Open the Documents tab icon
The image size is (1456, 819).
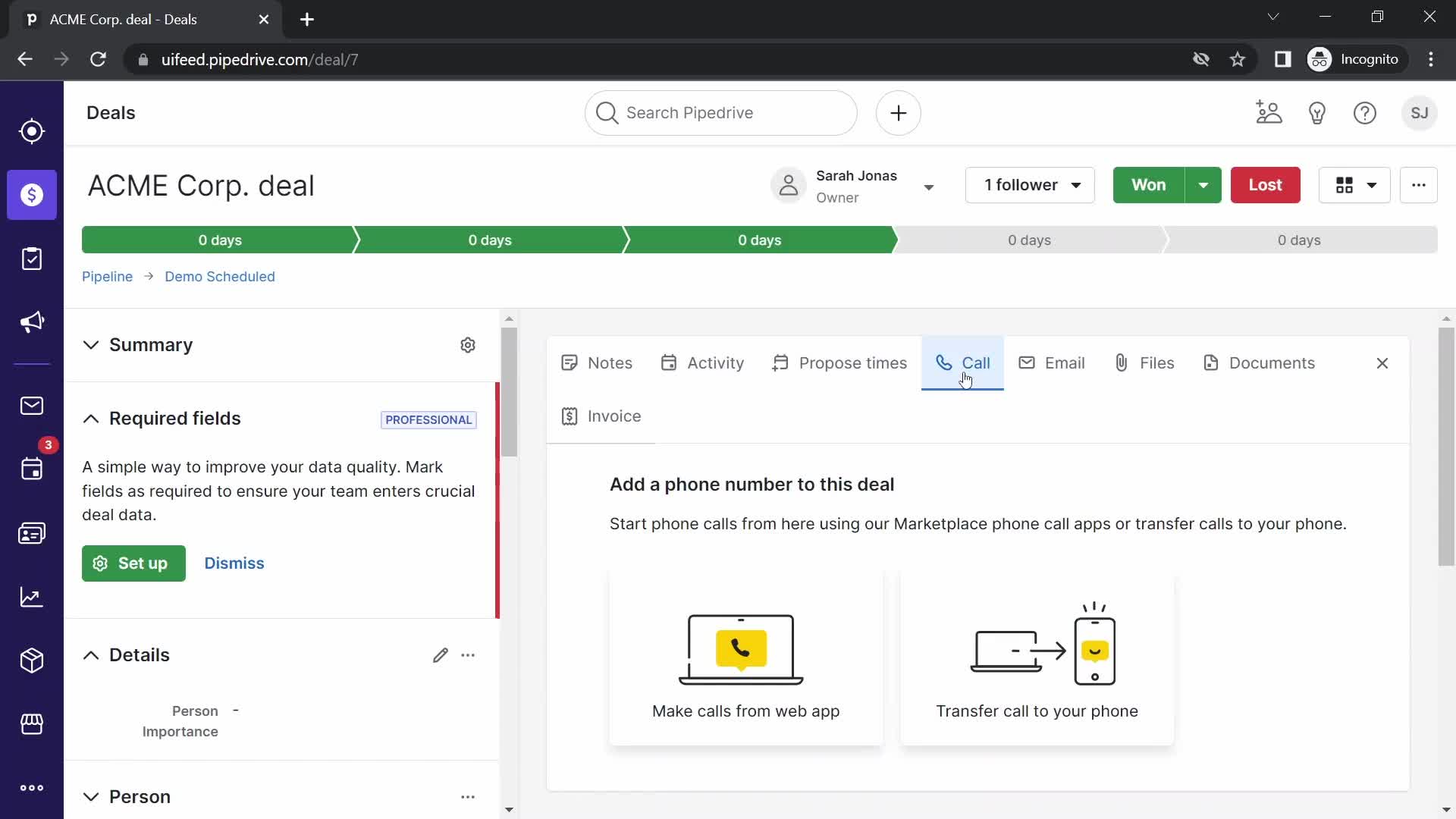point(1211,363)
